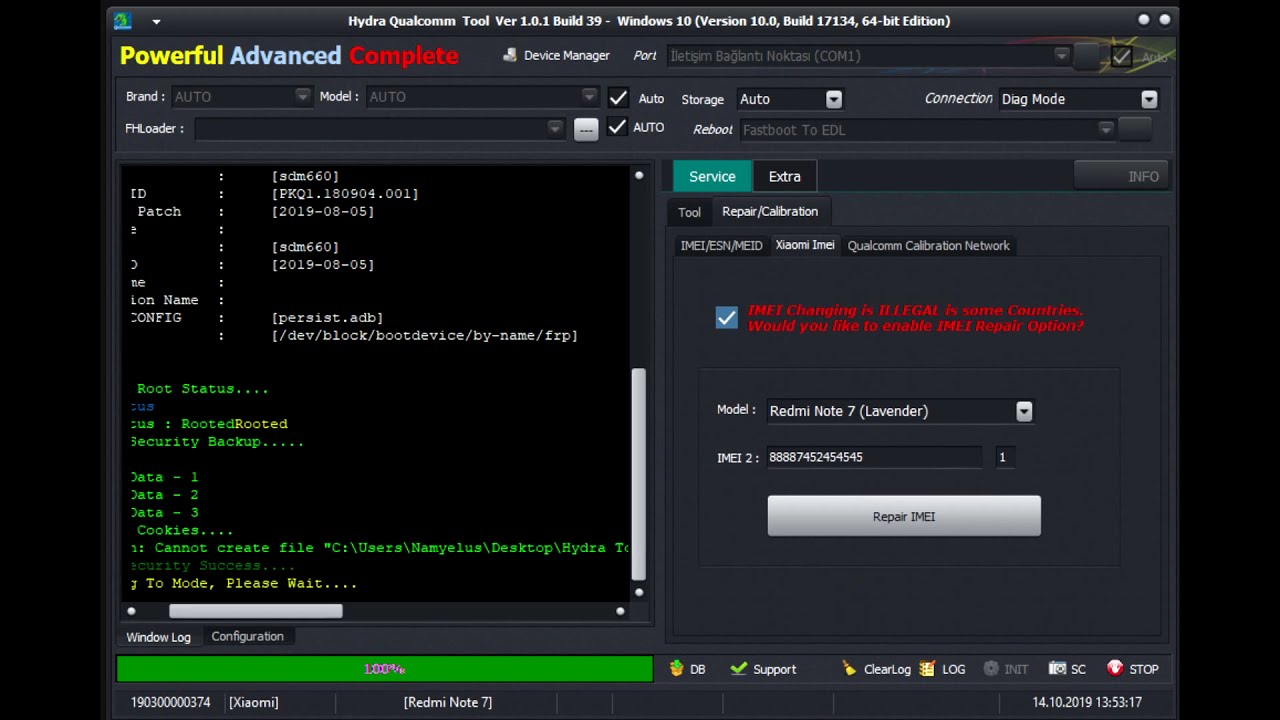Image resolution: width=1280 pixels, height=720 pixels.
Task: Open the IMEI/ESN/MEID tab
Action: click(721, 245)
